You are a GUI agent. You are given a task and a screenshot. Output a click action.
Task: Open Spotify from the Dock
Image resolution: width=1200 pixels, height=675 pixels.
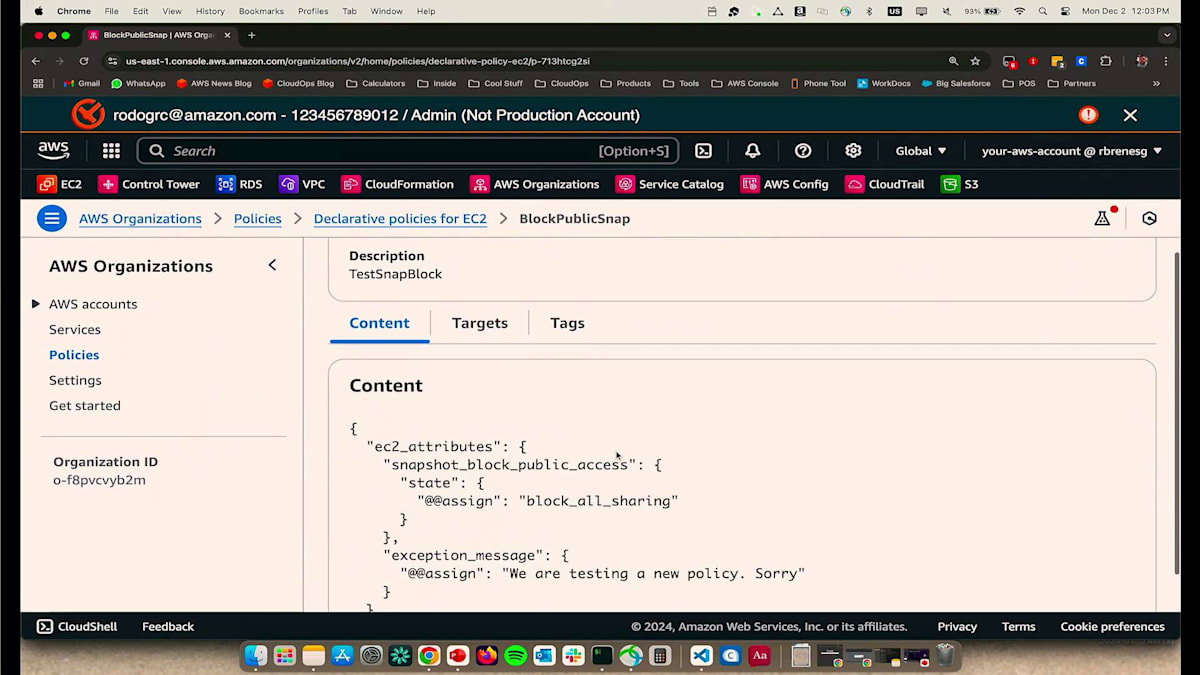[x=515, y=656]
